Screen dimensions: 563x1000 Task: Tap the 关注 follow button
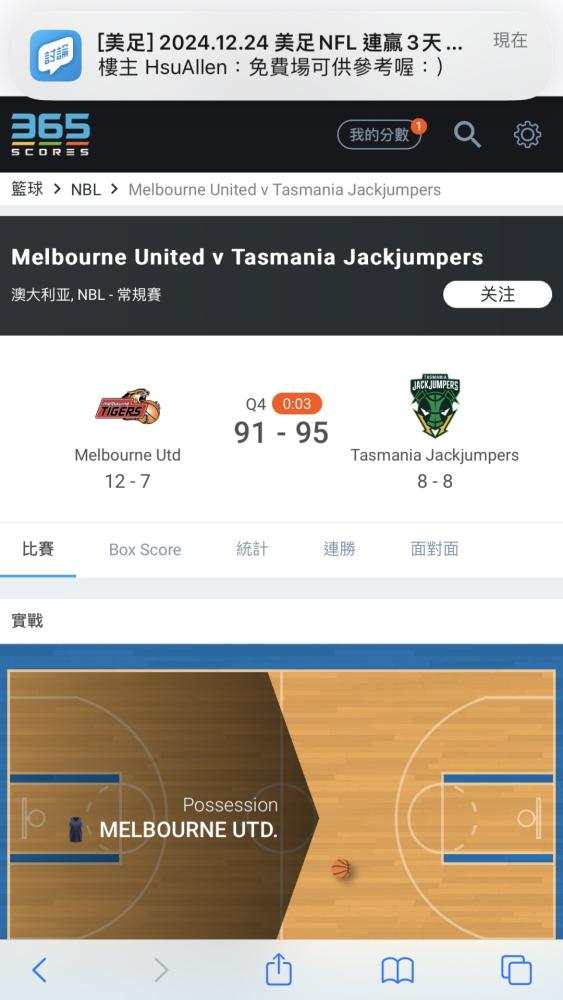pos(497,295)
